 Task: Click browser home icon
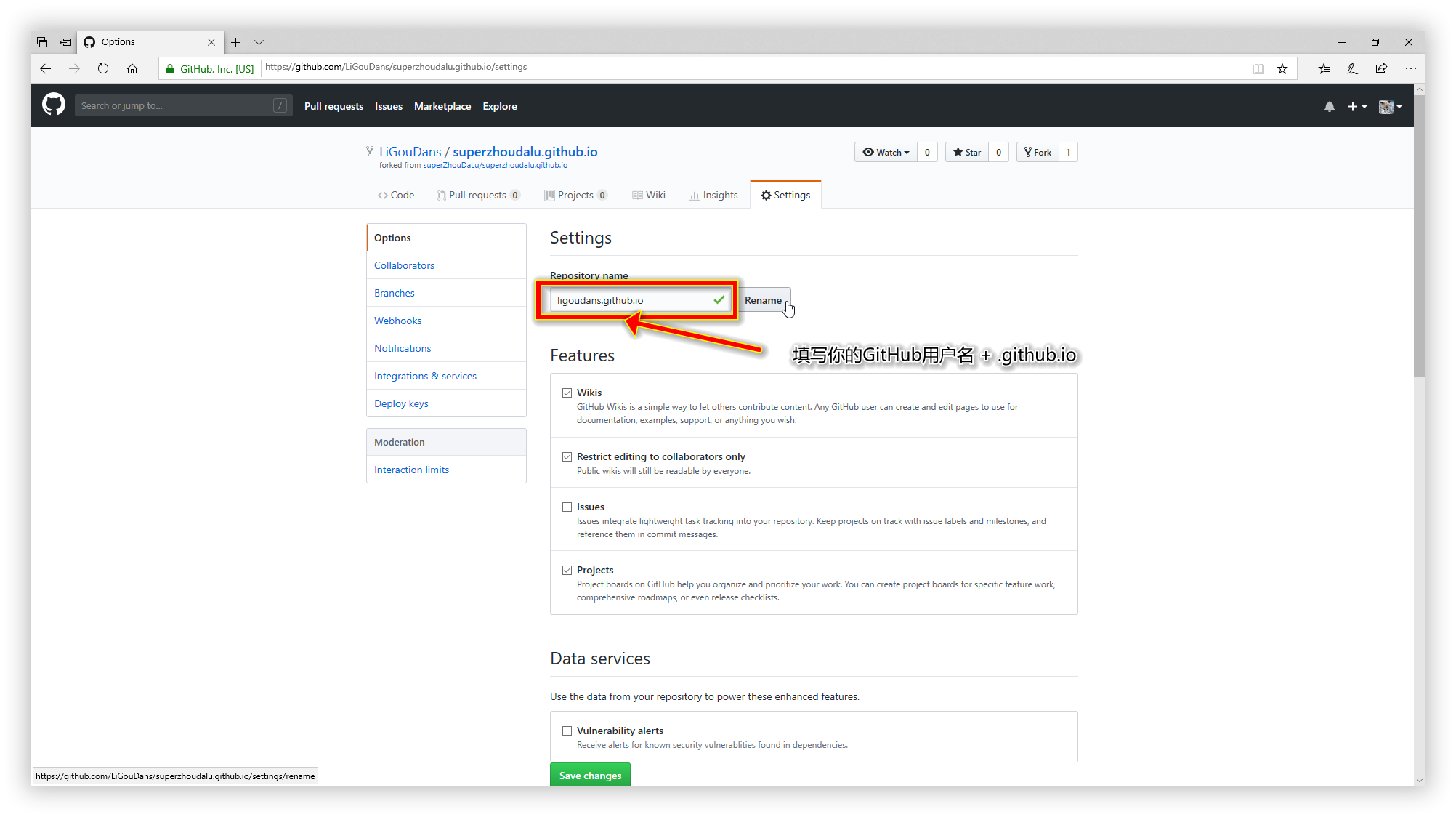pos(132,68)
